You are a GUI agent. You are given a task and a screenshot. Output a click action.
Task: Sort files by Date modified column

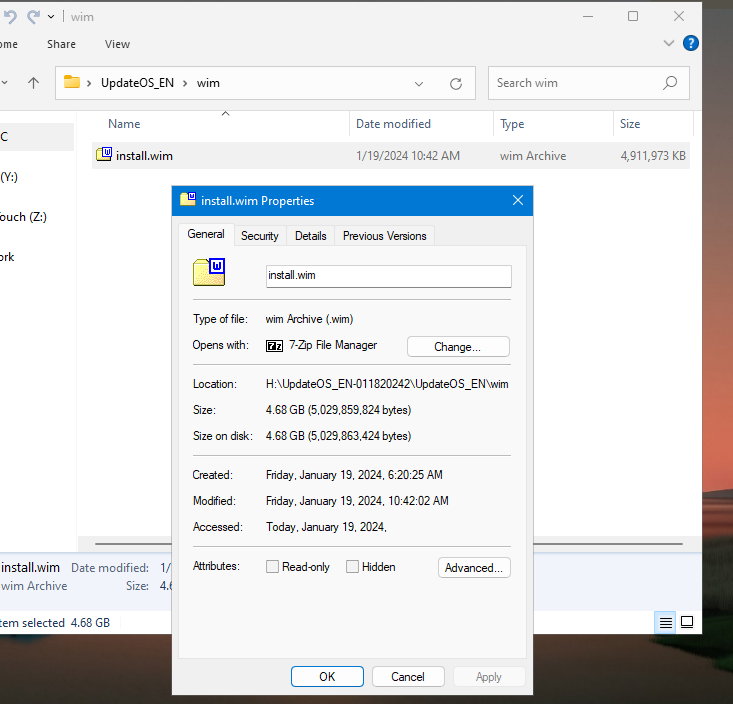tap(393, 124)
